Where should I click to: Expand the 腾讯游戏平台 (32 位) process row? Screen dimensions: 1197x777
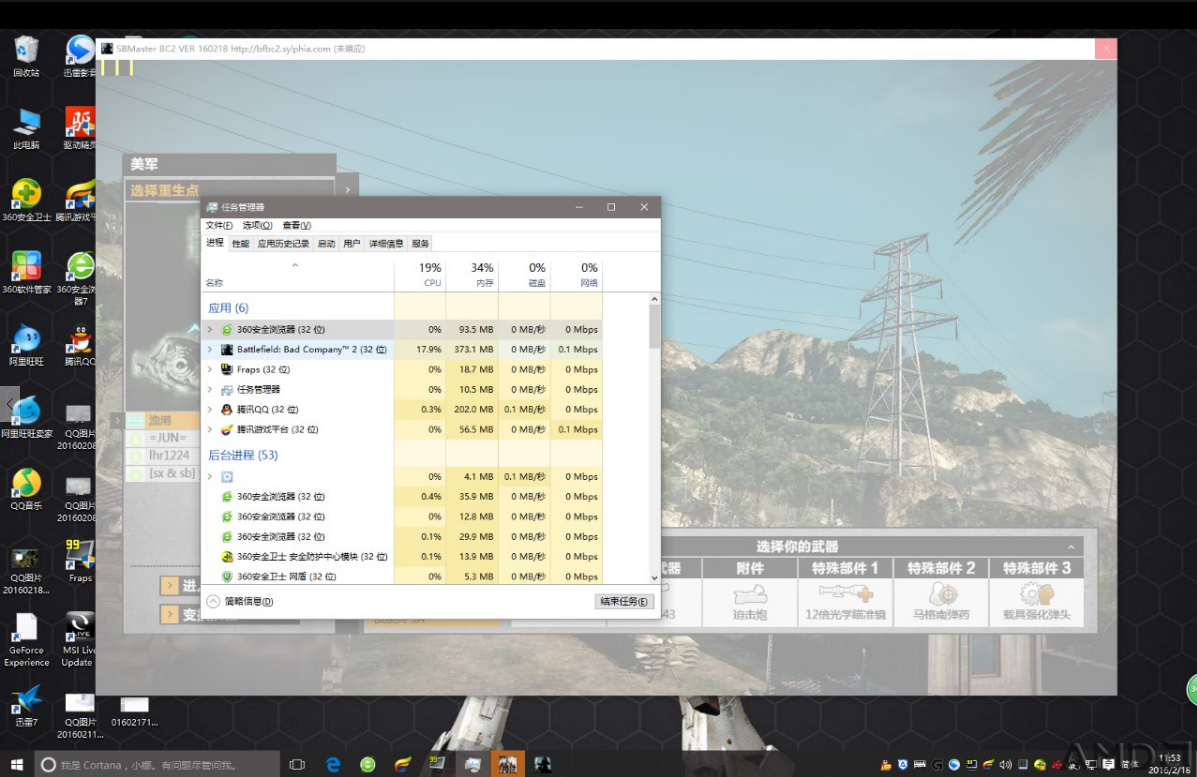coord(210,429)
